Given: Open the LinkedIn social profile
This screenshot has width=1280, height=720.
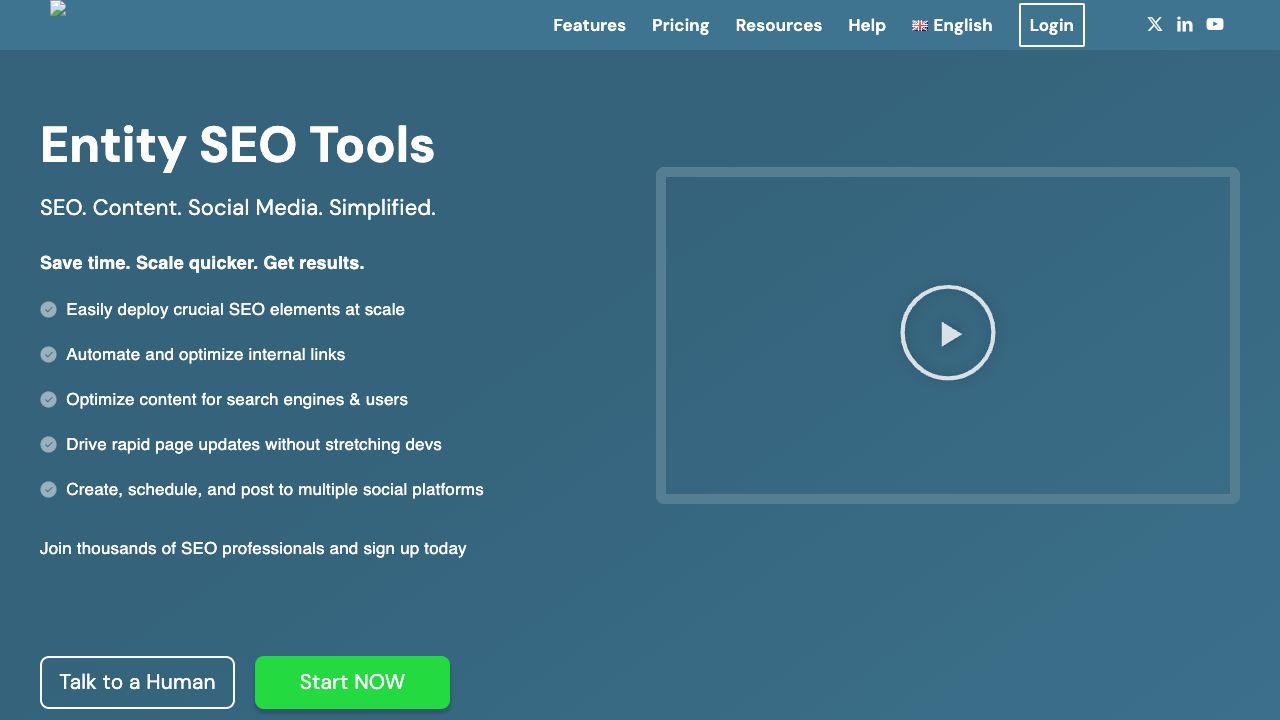Looking at the screenshot, I should tap(1184, 24).
